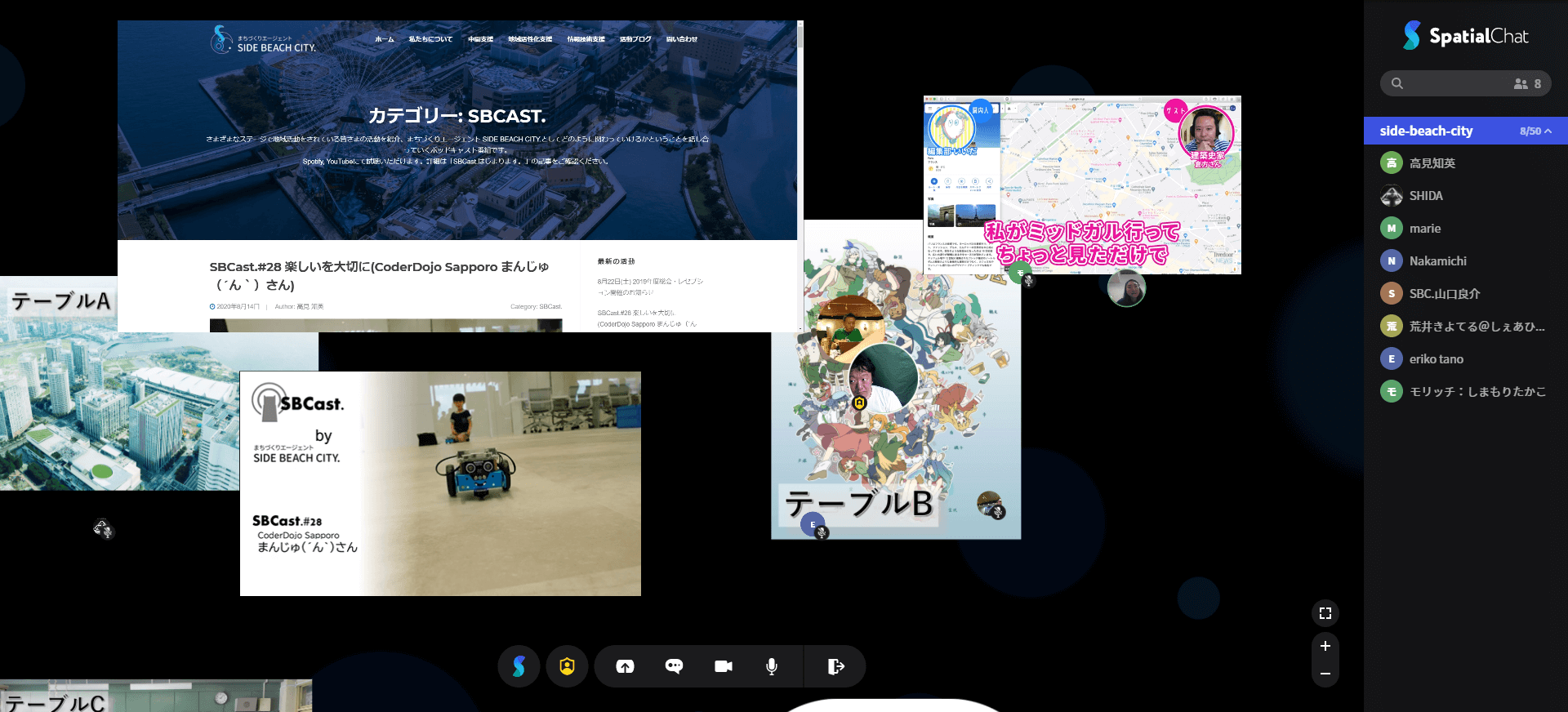
Task: Click the SIDE BEACH CITY site logo
Action: pyautogui.click(x=263, y=40)
